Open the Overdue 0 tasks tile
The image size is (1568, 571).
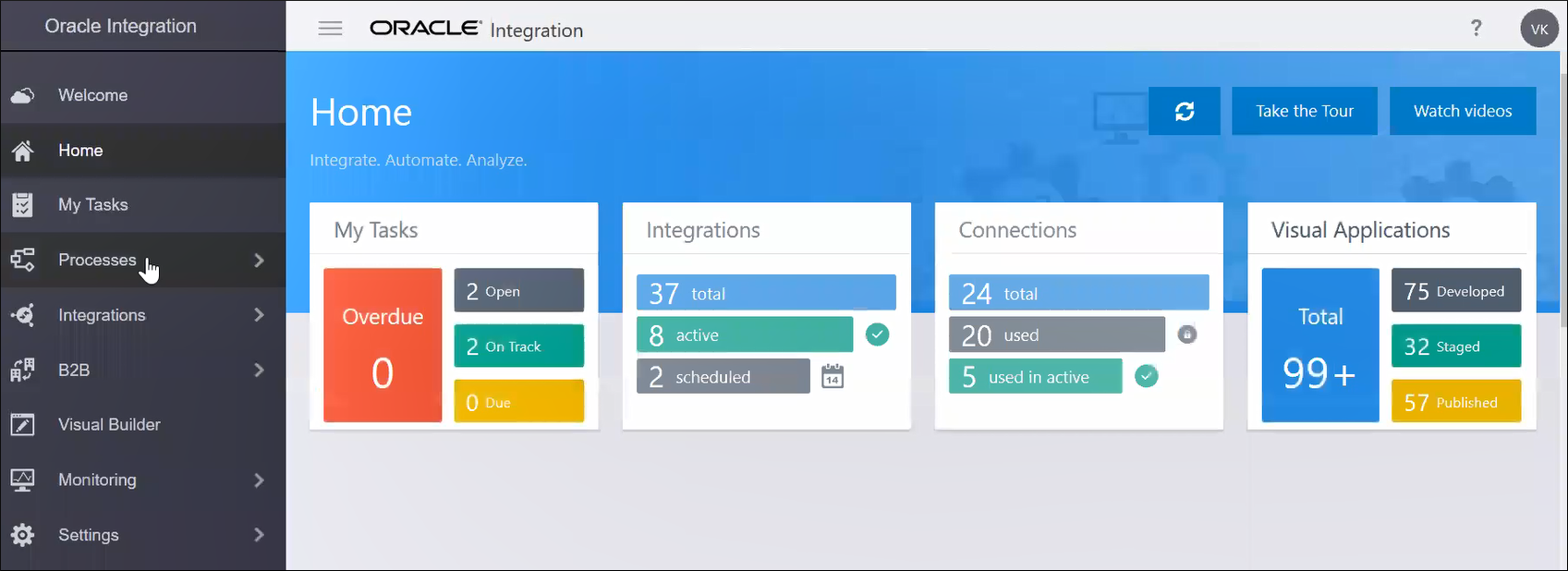coord(383,346)
